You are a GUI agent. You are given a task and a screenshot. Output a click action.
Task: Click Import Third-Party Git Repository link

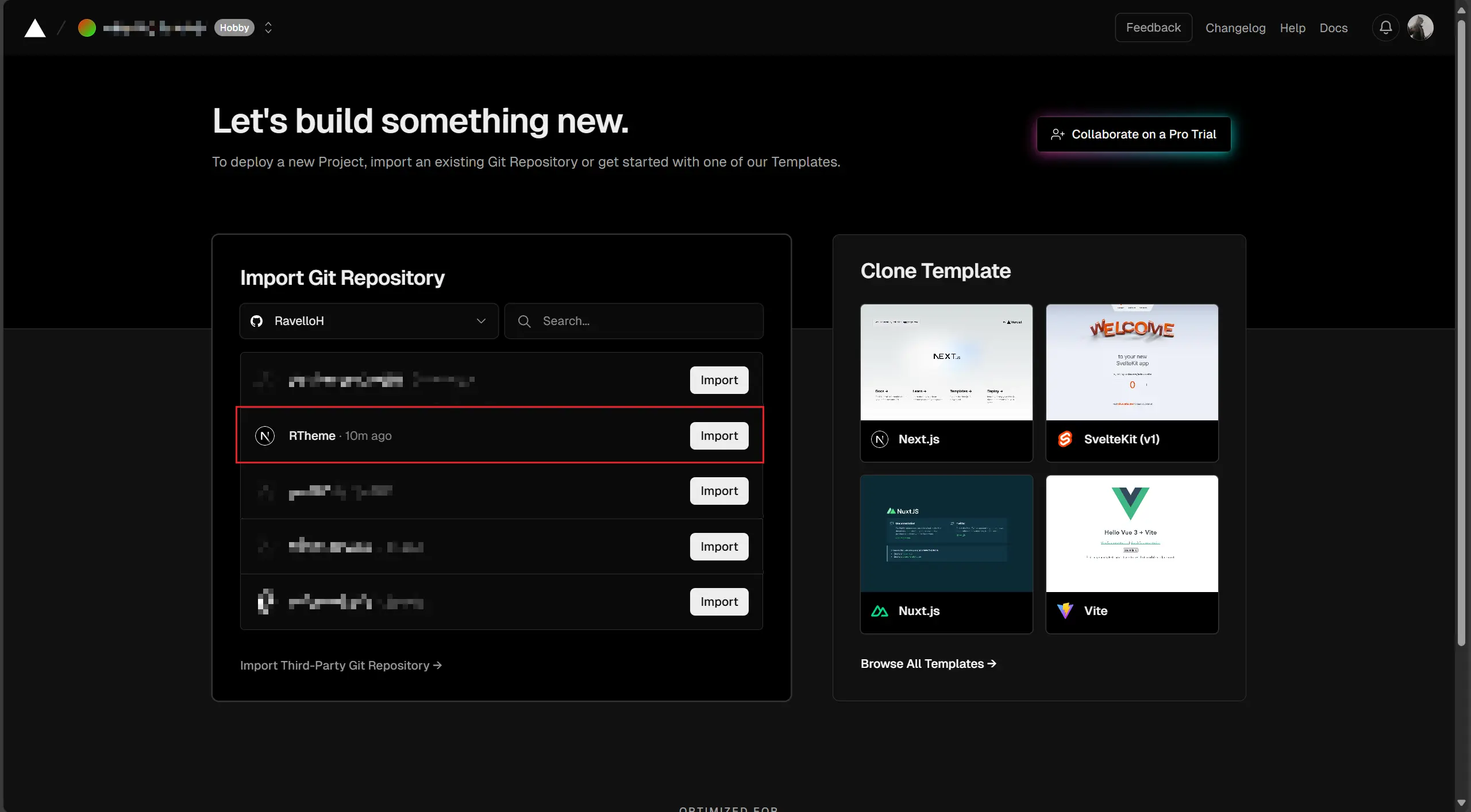tap(341, 664)
